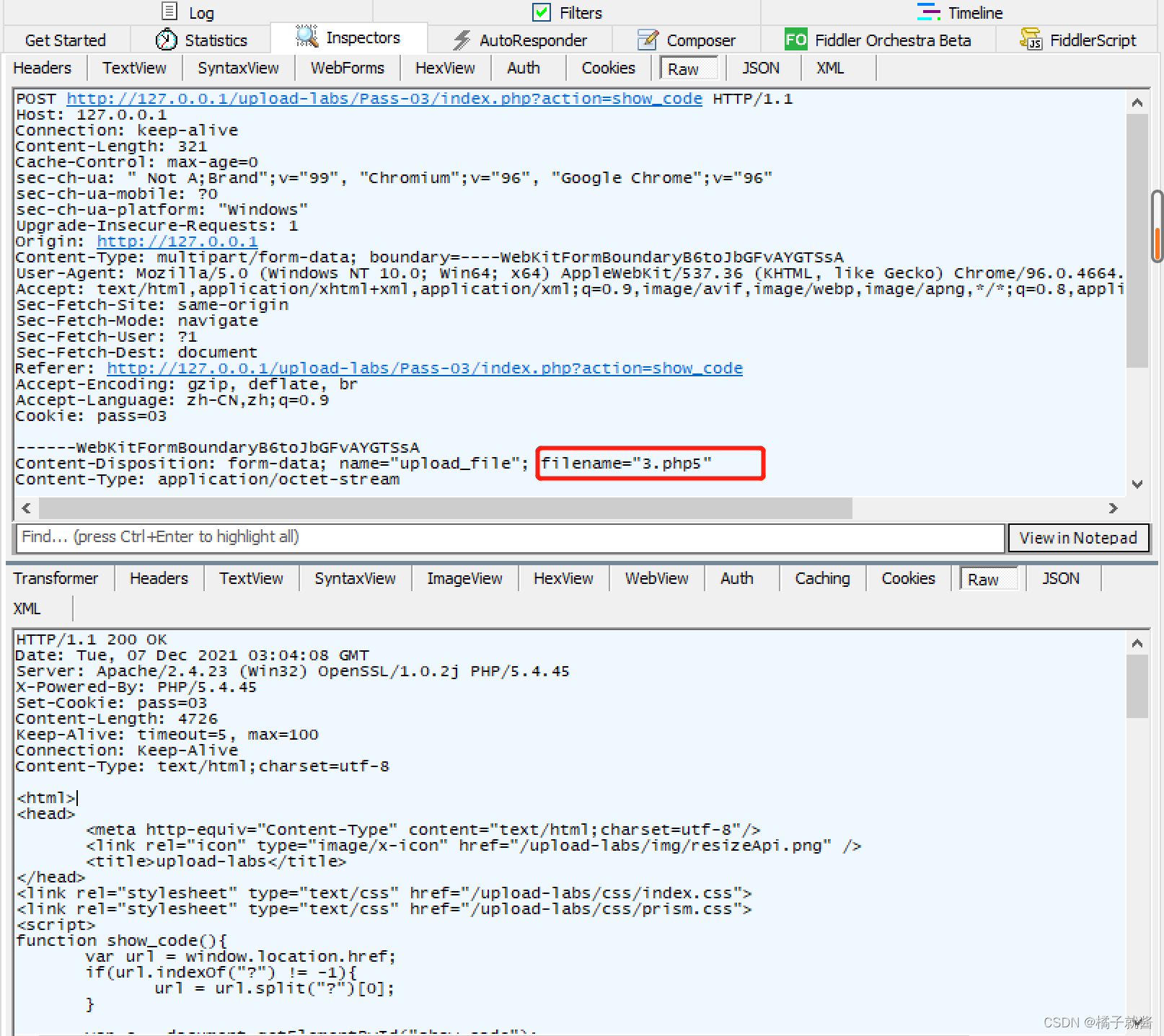The height and width of the screenshot is (1036, 1164).
Task: Select request TextView tab
Action: coord(134,68)
